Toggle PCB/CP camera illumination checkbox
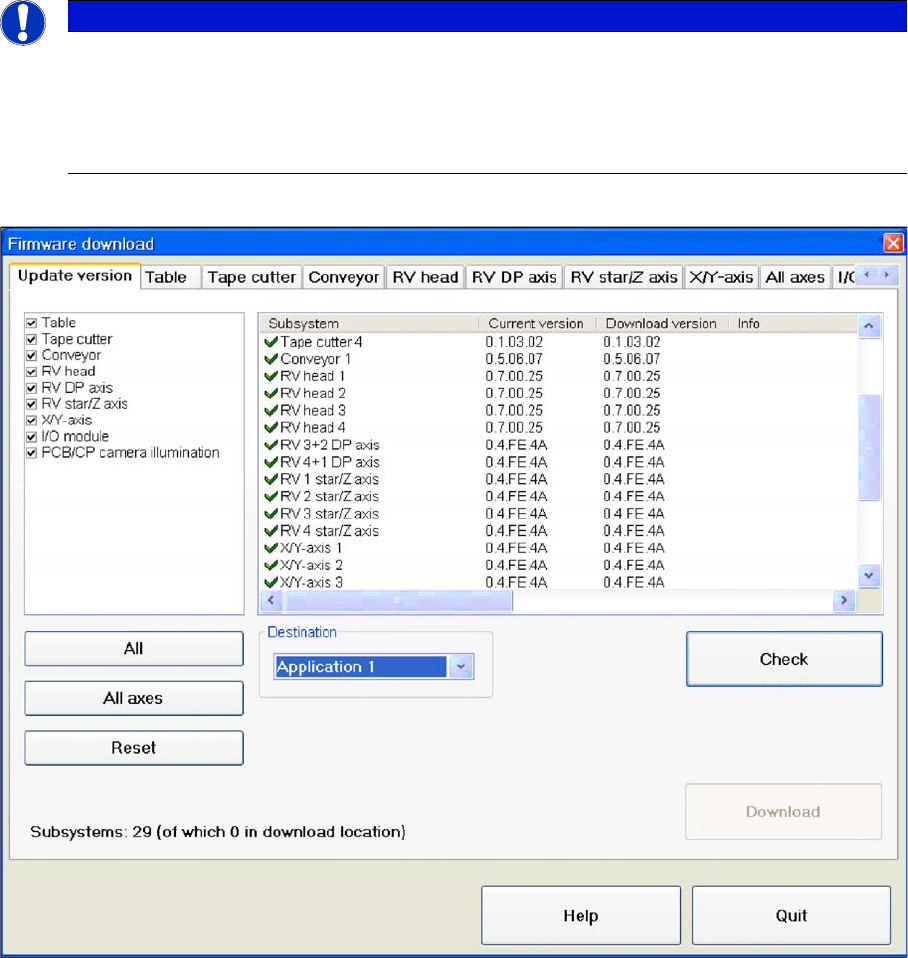Screen dimensions: 908x958 pos(32,453)
